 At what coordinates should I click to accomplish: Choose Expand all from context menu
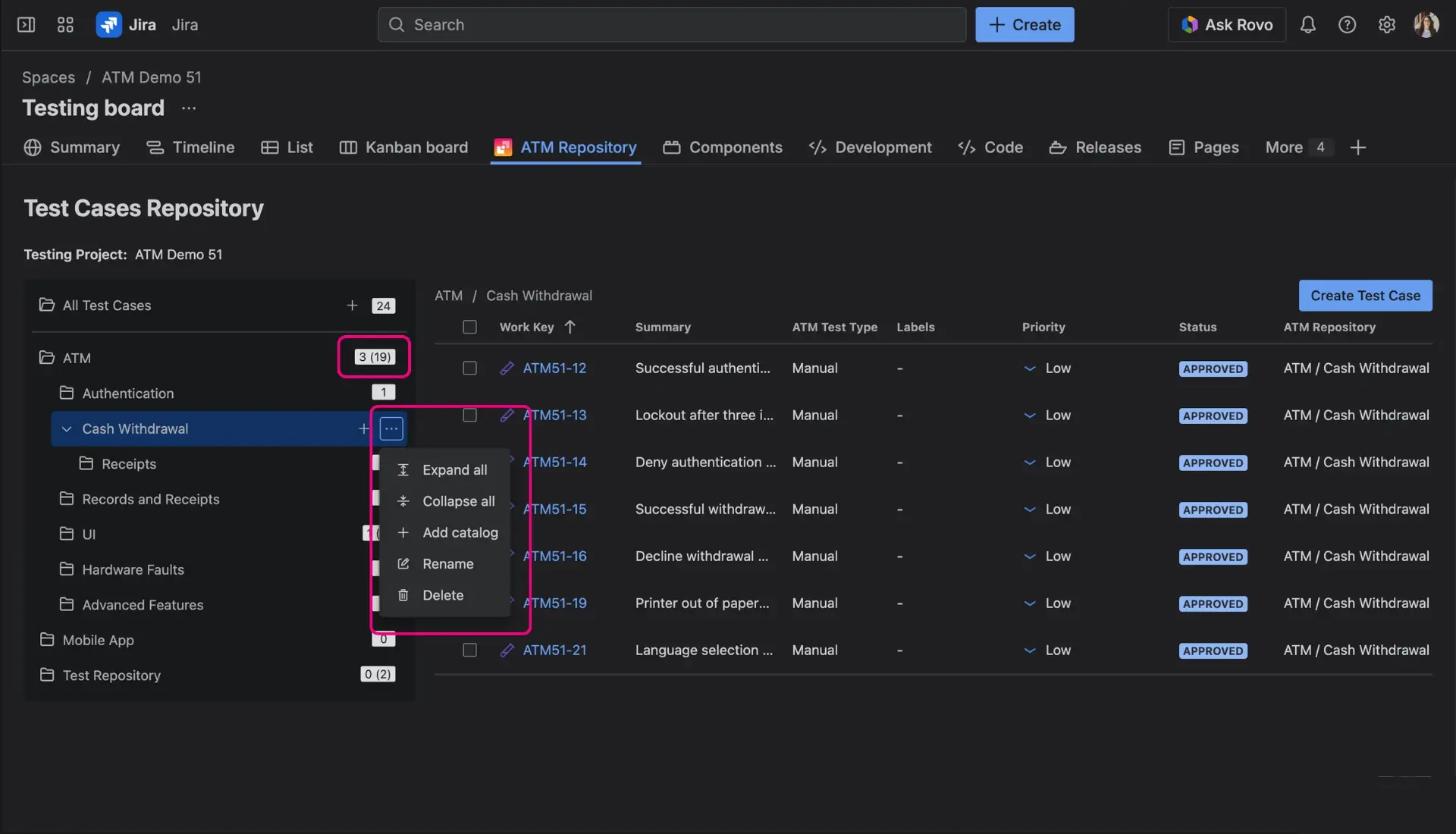[445, 470]
